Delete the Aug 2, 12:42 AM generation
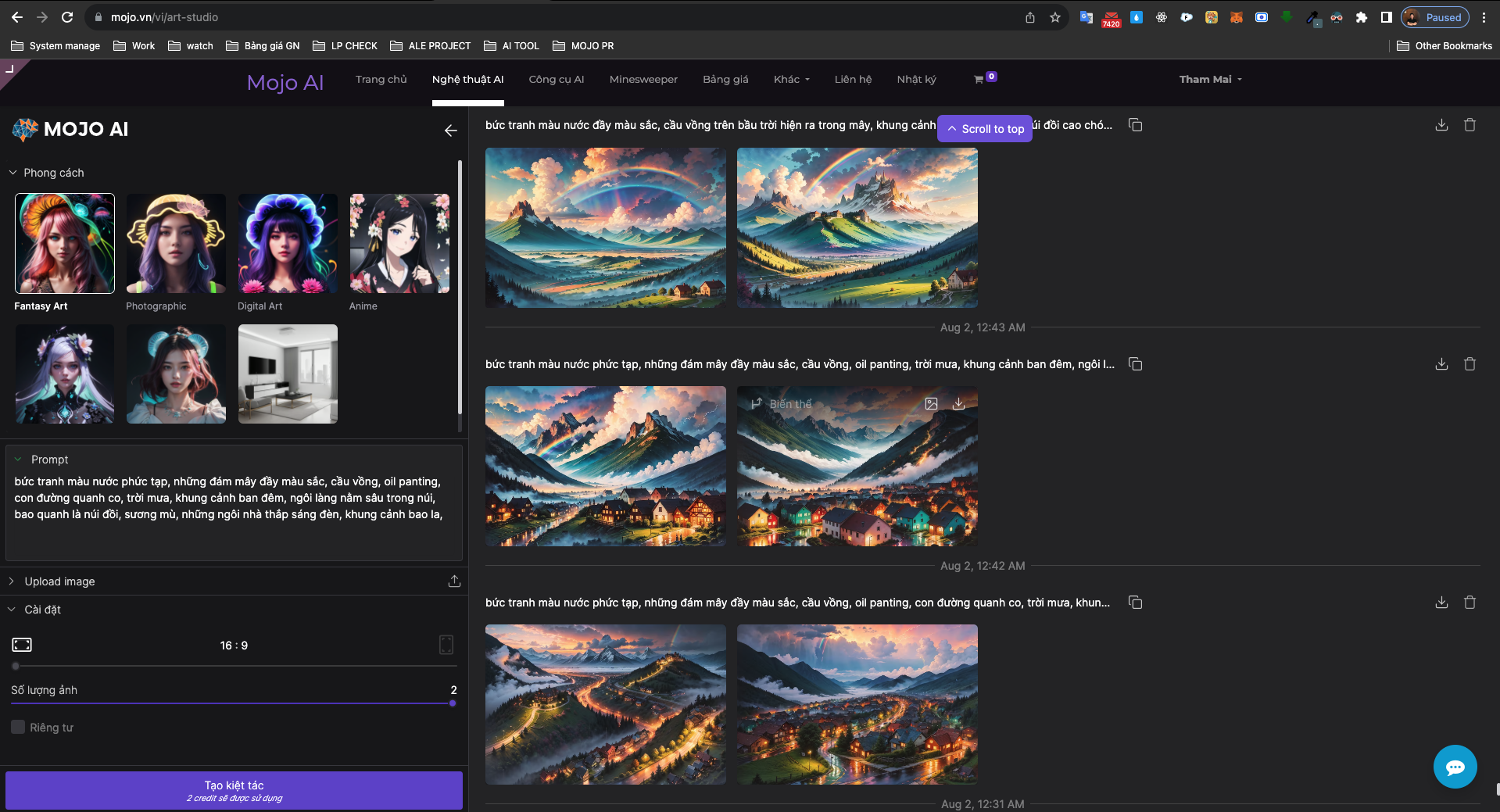The height and width of the screenshot is (812, 1500). [1470, 364]
